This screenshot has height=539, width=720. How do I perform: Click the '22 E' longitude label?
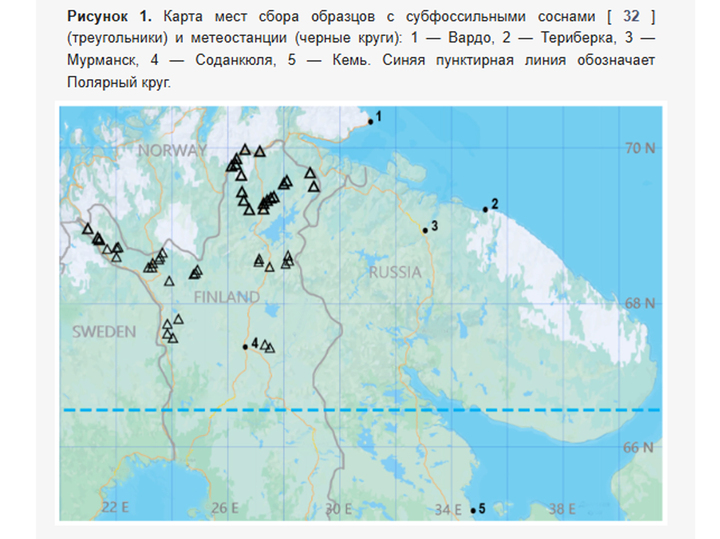click(x=115, y=507)
